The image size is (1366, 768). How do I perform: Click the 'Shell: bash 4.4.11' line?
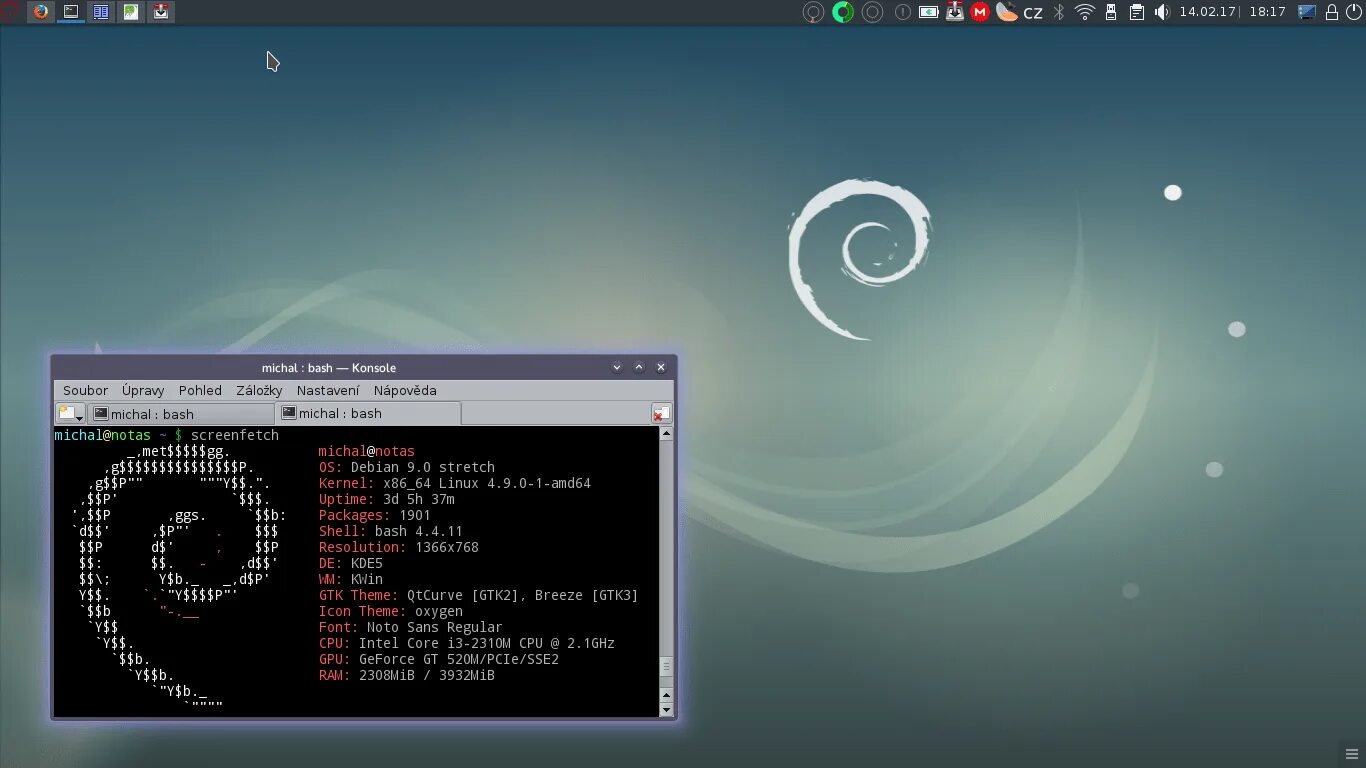391,531
